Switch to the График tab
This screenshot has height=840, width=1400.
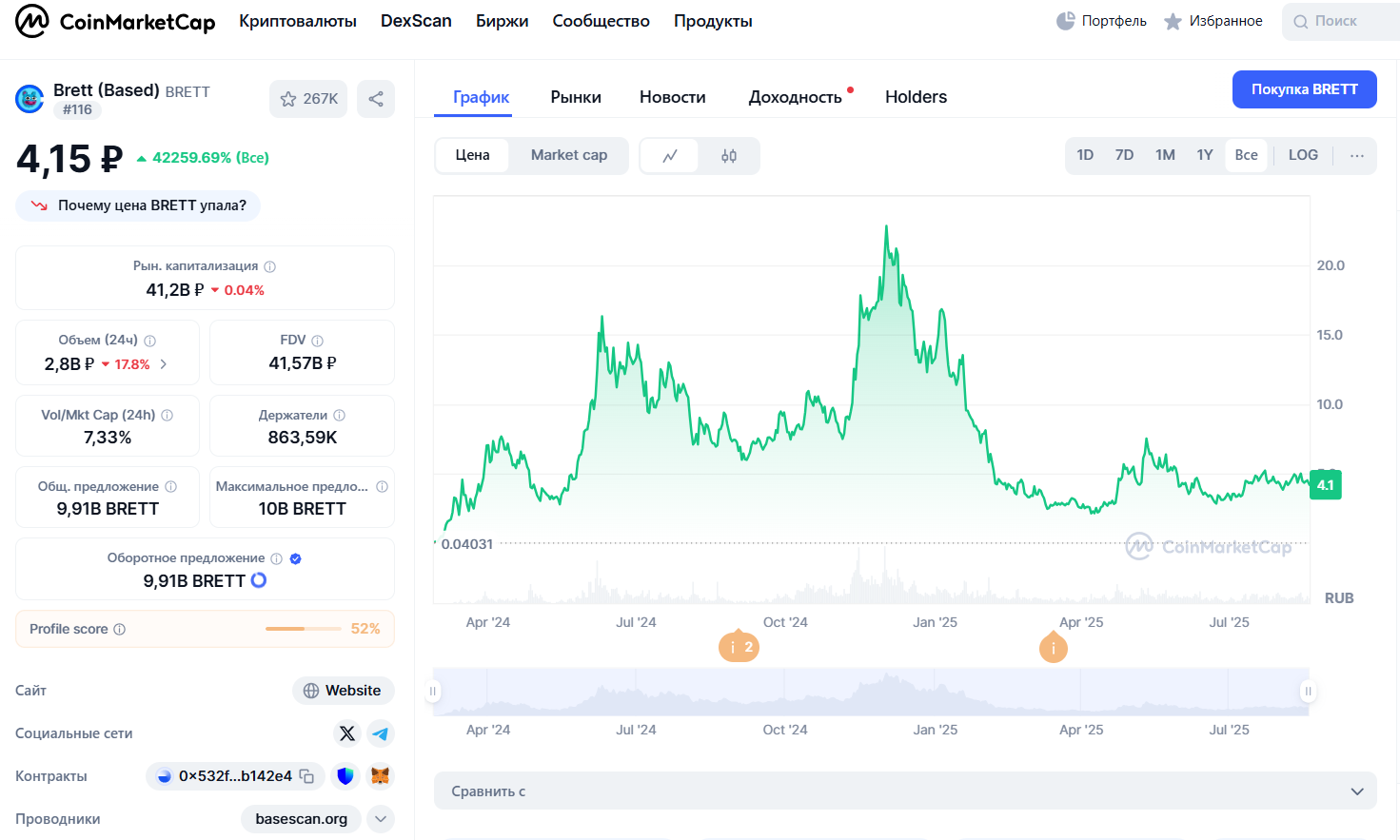click(x=481, y=97)
